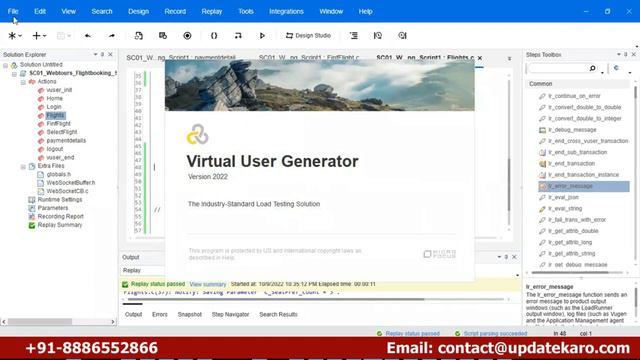The width and height of the screenshot is (640, 360).
Task: Collapse the Actions folder in Solution Explorer
Action: pos(23,82)
